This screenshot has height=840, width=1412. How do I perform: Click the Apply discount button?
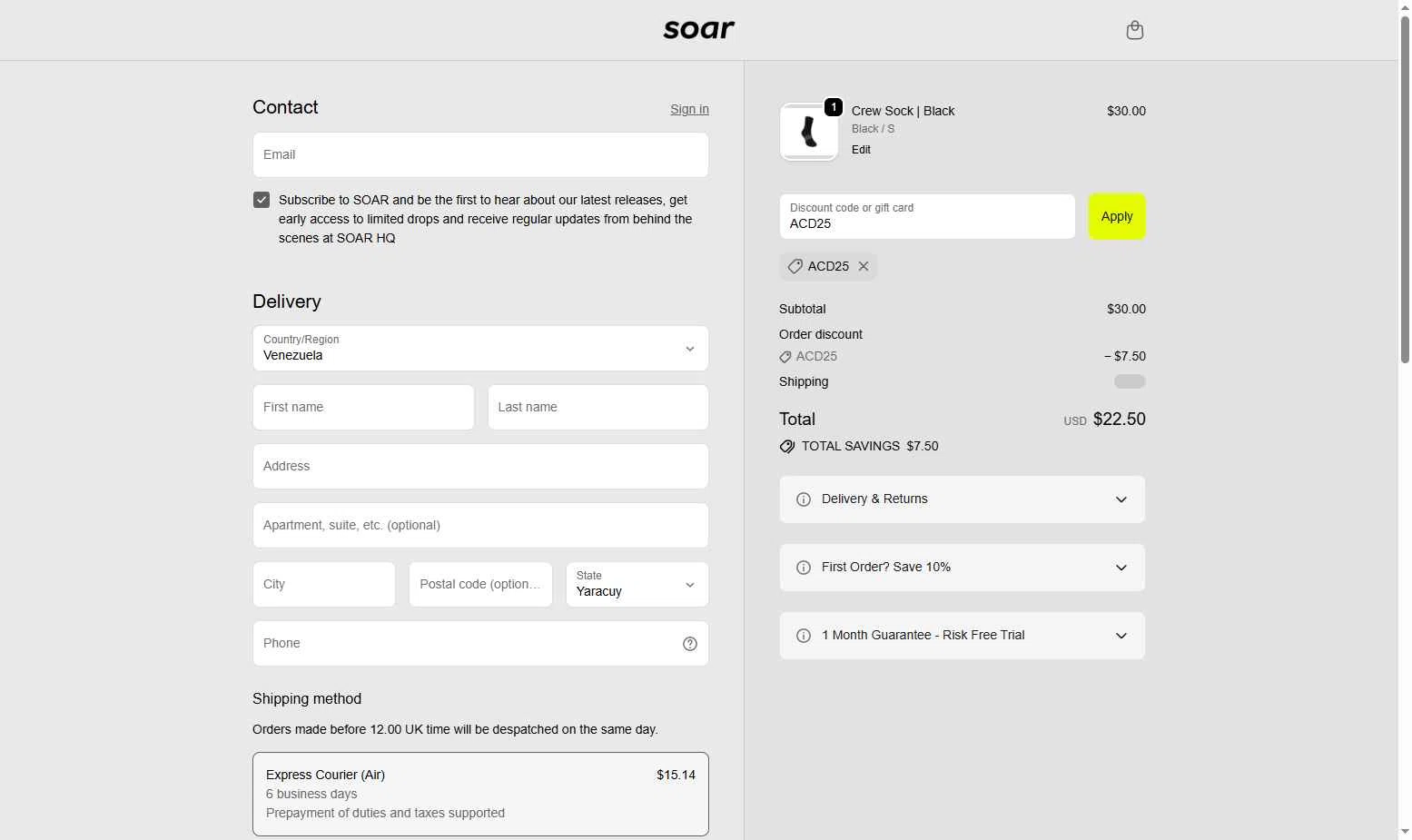(1117, 217)
